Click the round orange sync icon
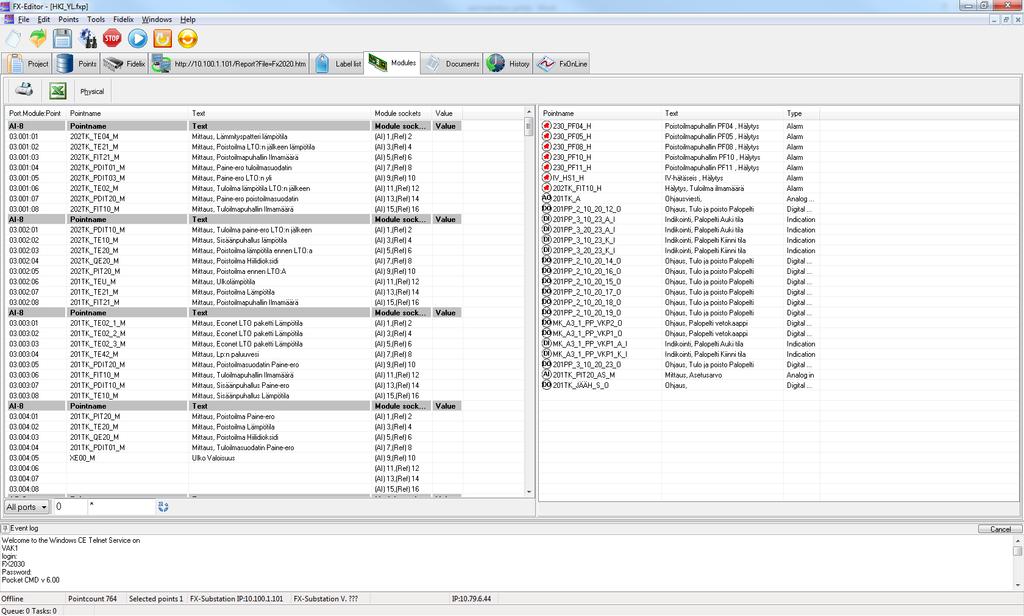The height and width of the screenshot is (616, 1024). click(x=187, y=39)
